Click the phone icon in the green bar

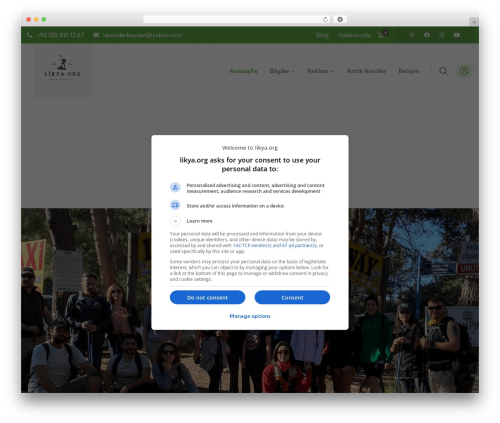coord(29,35)
